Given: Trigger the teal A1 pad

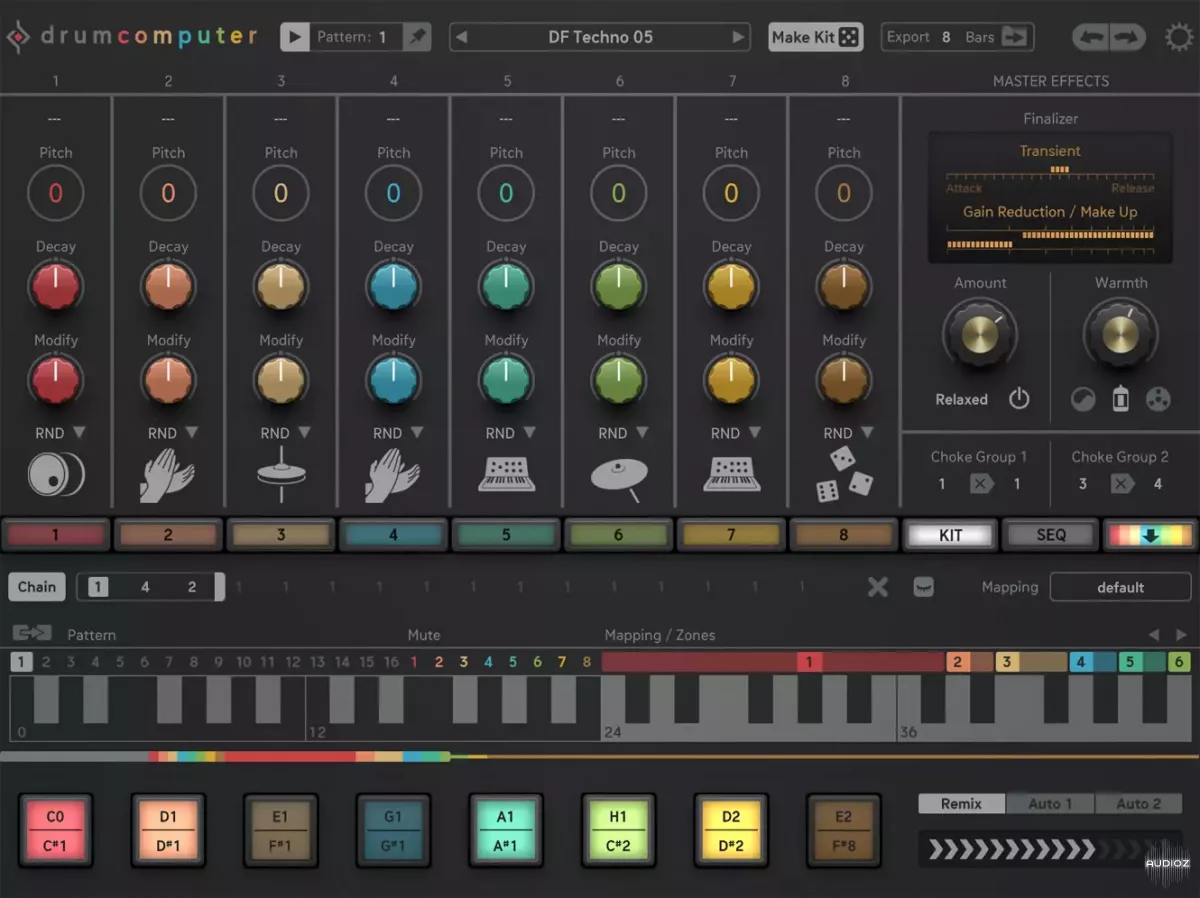Looking at the screenshot, I should click(506, 829).
